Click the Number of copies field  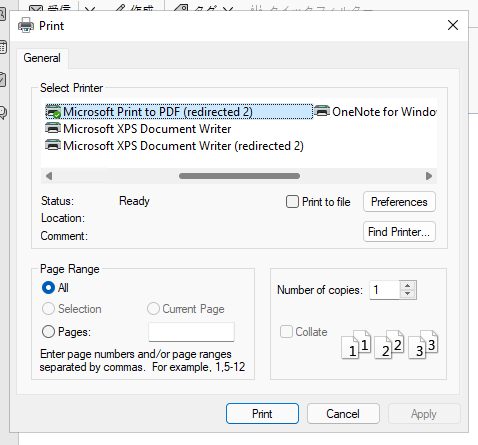pos(385,290)
